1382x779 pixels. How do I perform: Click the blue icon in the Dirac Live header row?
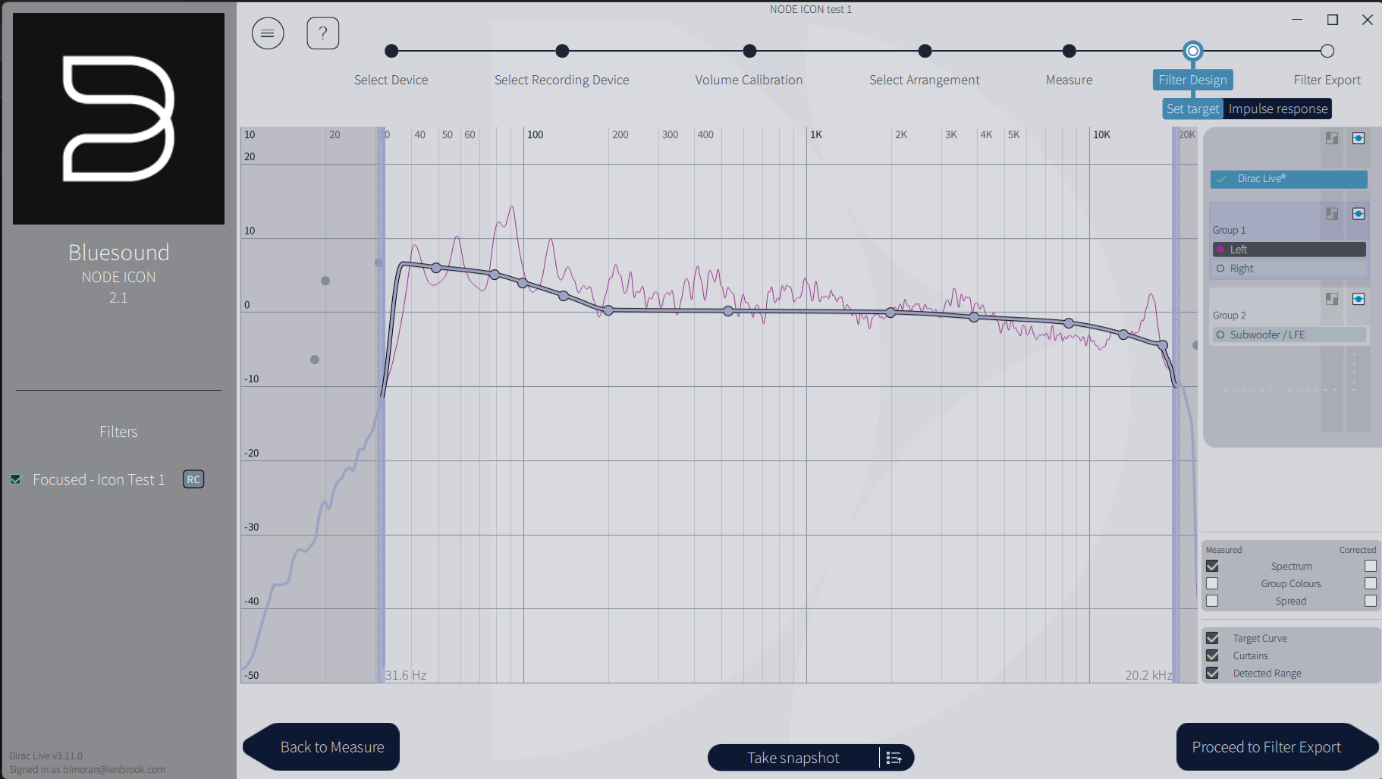point(1358,137)
